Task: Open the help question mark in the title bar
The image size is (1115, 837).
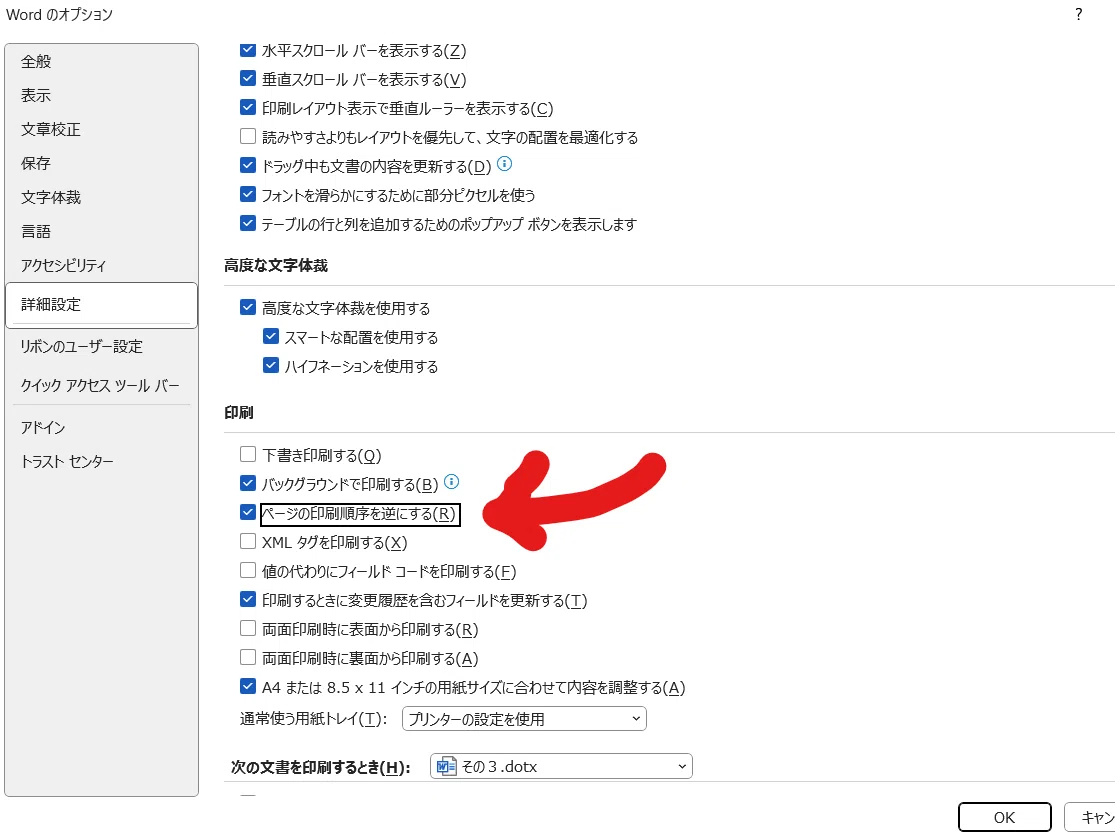Action: click(1079, 14)
